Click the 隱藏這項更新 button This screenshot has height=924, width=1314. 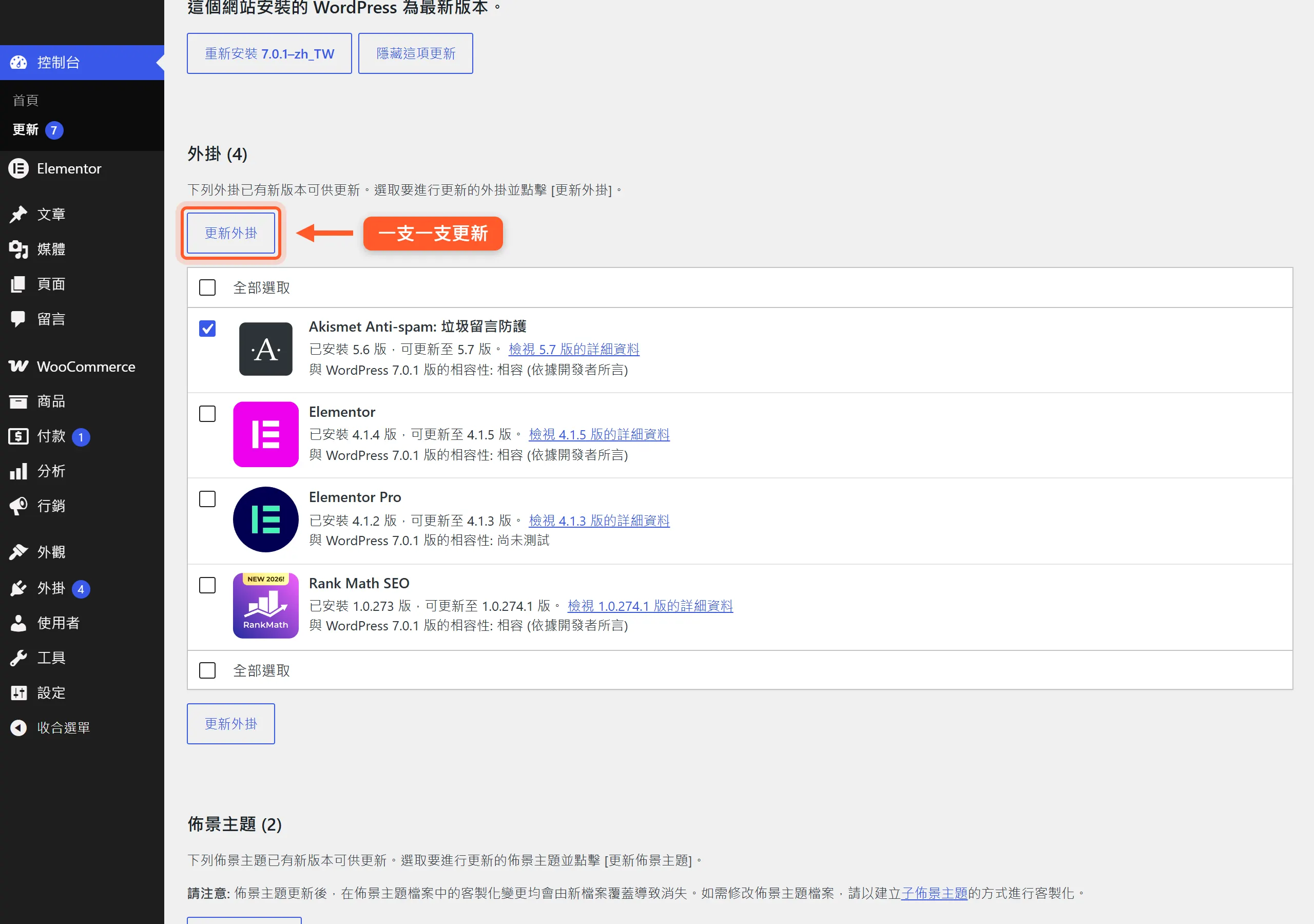coord(415,53)
